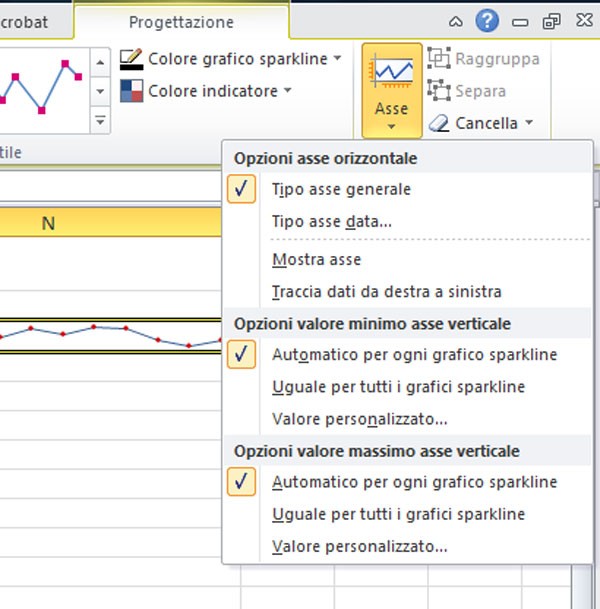The height and width of the screenshot is (609, 600).
Task: Collapse the ribbon with the caret icon
Action: [x=456, y=21]
